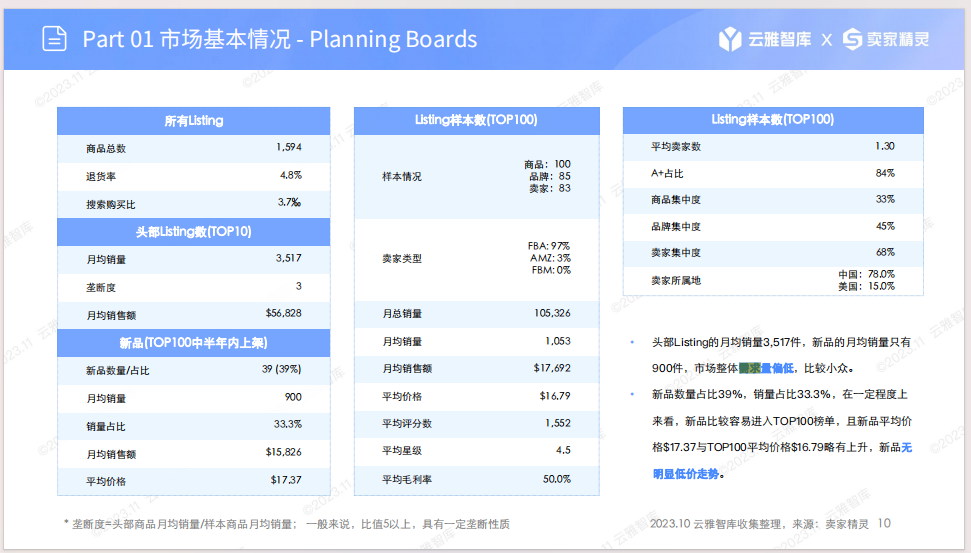Click the 月均销量 value 1,053
This screenshot has width=971, height=553.
pyautogui.click(x=558, y=341)
